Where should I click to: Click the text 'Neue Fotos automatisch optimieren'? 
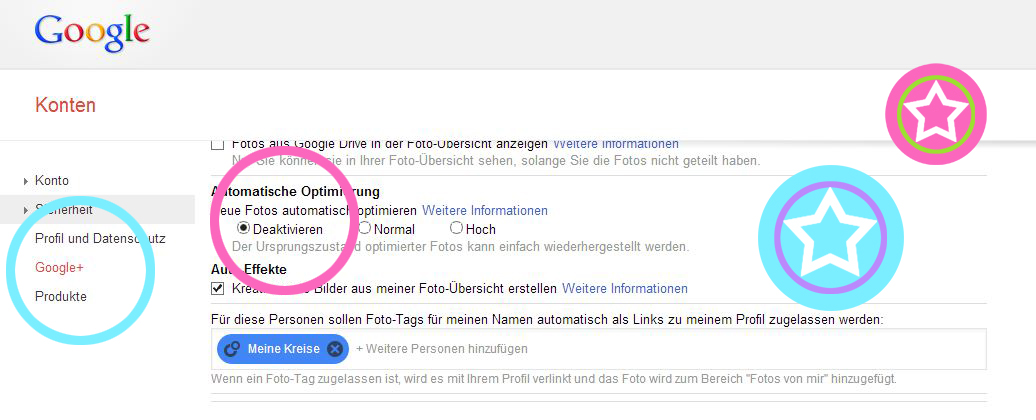pyautogui.click(x=314, y=211)
